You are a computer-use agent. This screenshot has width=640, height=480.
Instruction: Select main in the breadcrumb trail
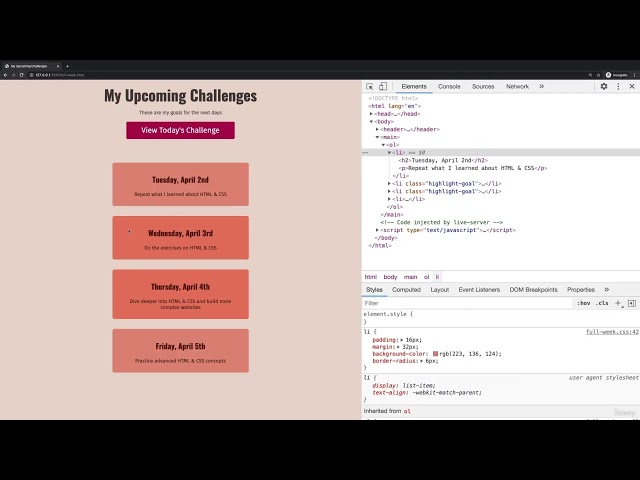411,277
